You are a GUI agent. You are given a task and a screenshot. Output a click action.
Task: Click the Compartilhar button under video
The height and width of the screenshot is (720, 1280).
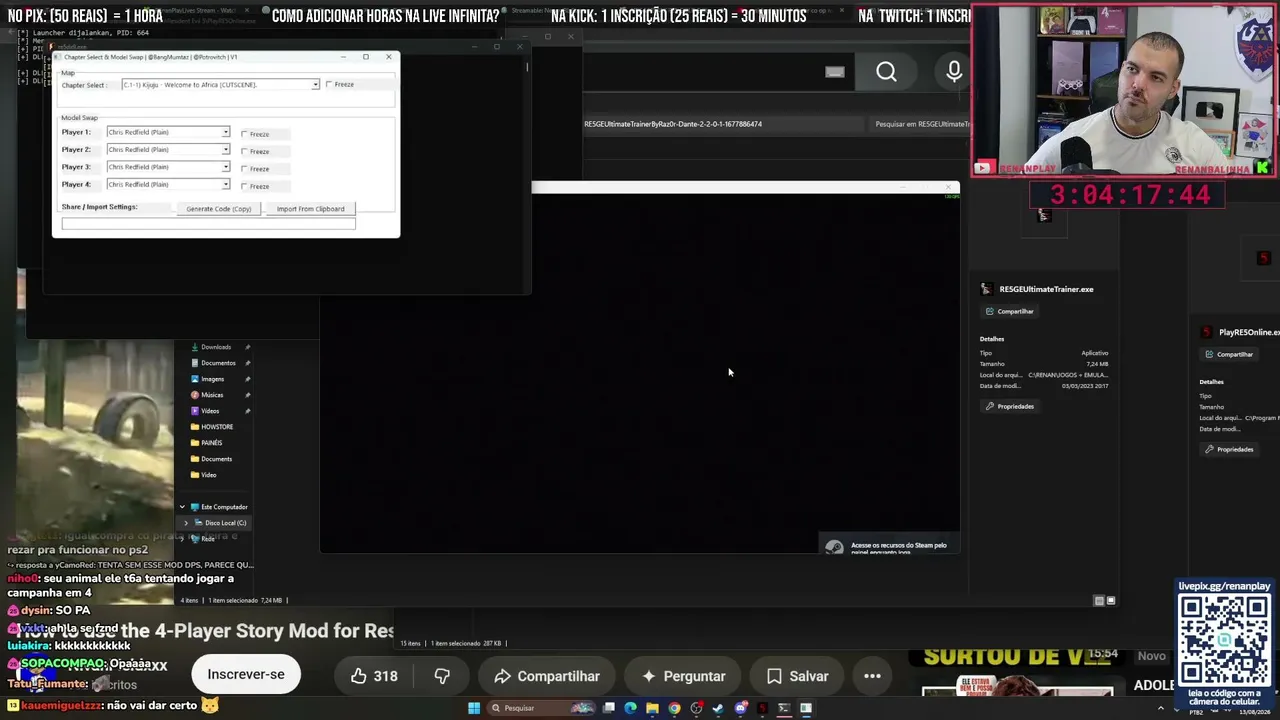(x=546, y=676)
